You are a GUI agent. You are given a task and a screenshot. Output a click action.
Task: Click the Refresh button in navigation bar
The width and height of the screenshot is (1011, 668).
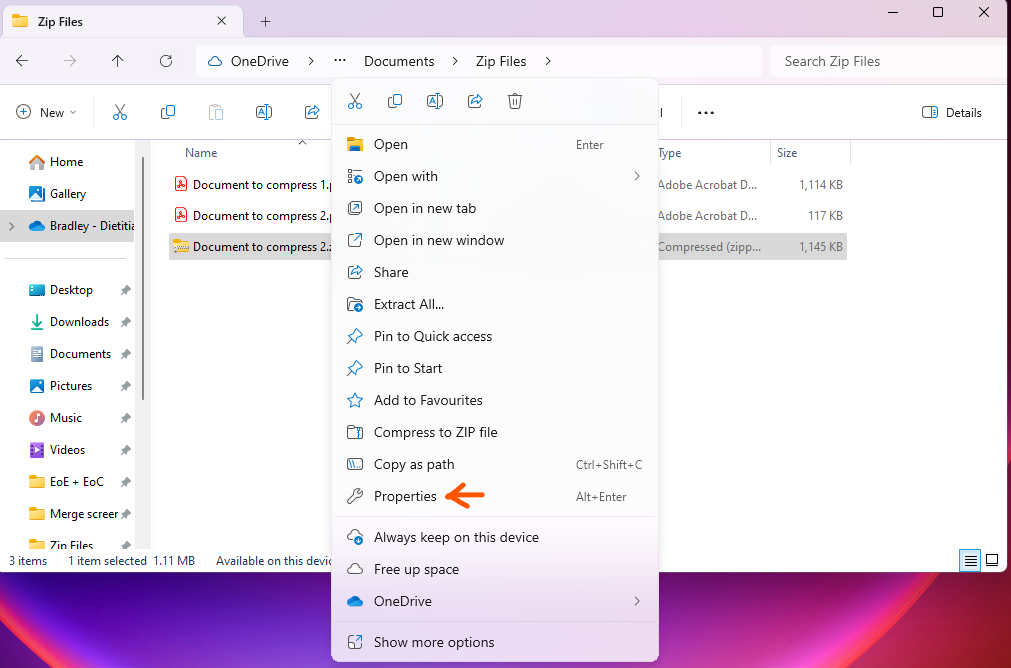coord(166,61)
